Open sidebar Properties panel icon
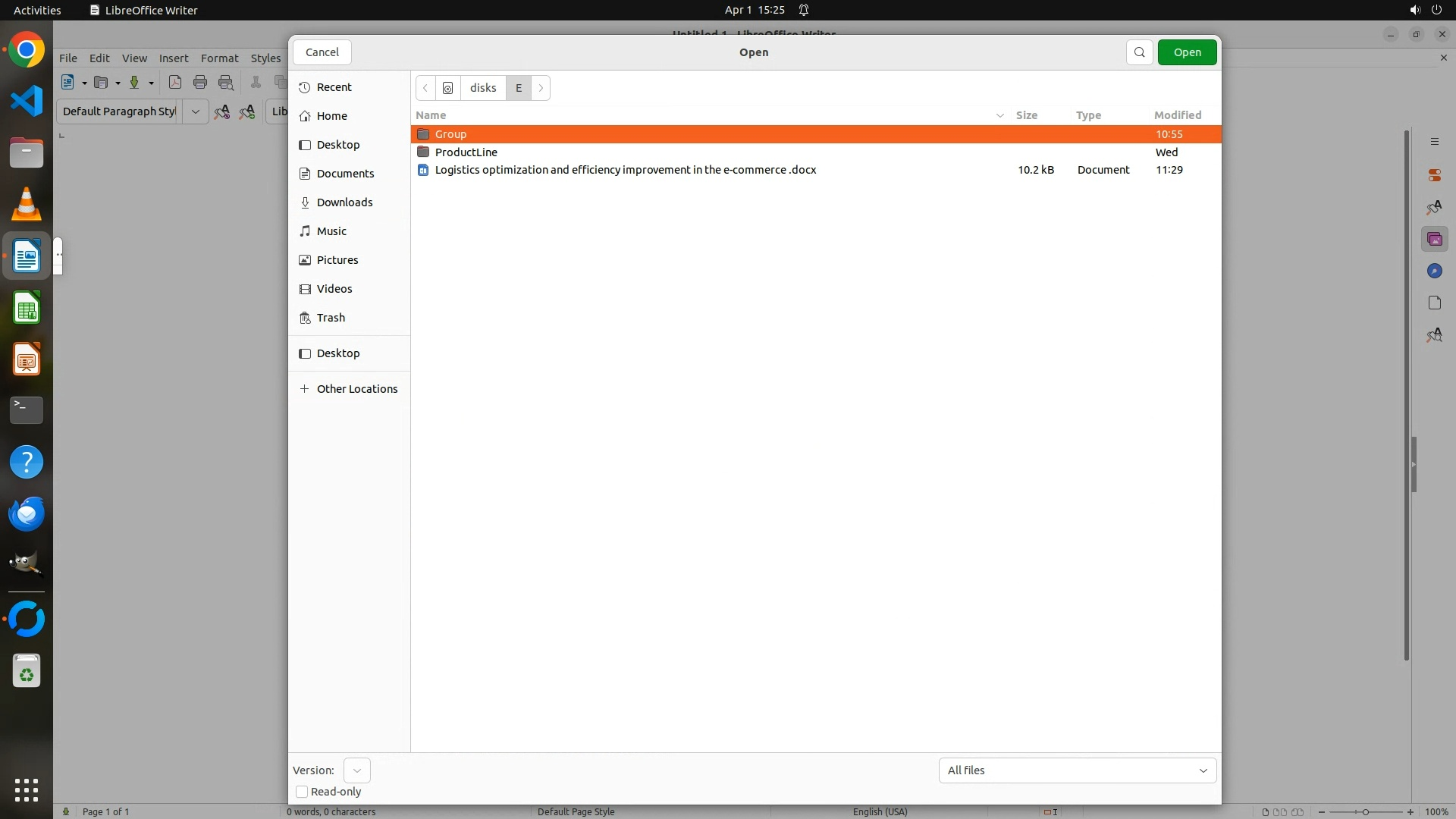Screen dimensions: 1456x819 1434,175
